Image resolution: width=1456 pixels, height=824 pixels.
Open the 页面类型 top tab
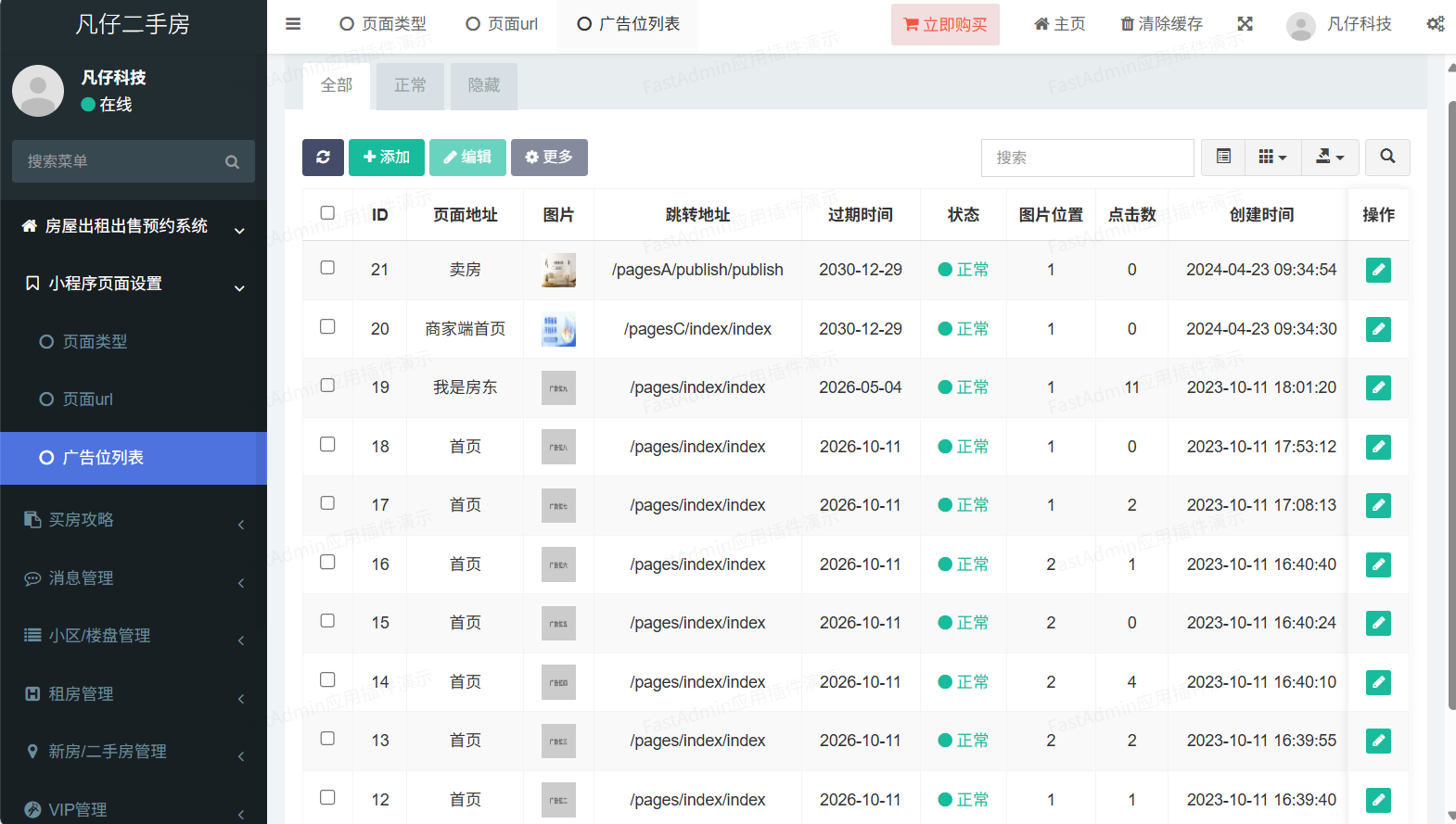point(383,24)
